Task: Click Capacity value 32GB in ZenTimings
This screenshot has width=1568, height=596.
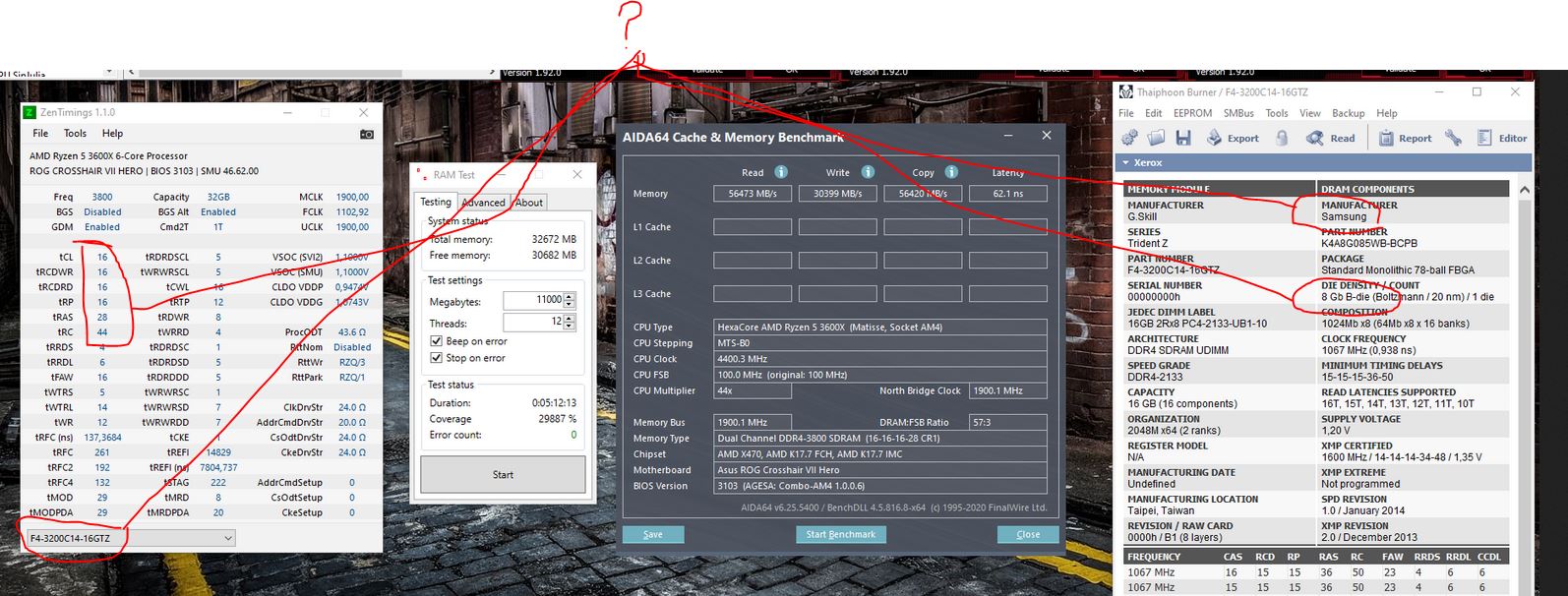Action: click(x=219, y=197)
